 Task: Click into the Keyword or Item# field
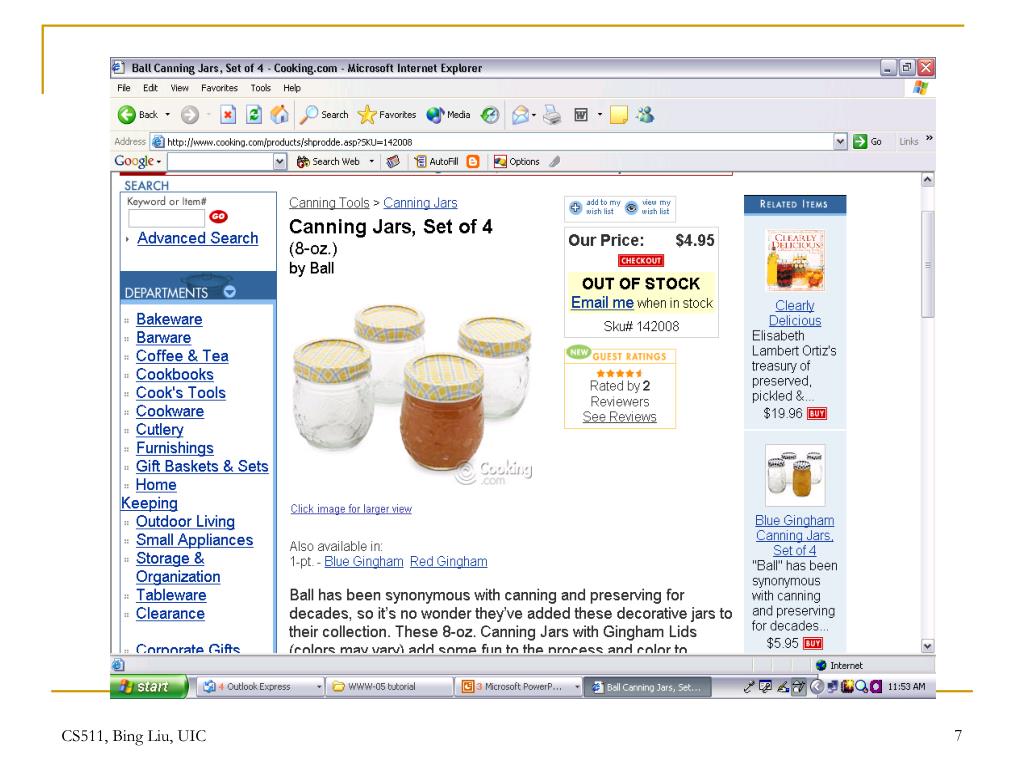(167, 218)
